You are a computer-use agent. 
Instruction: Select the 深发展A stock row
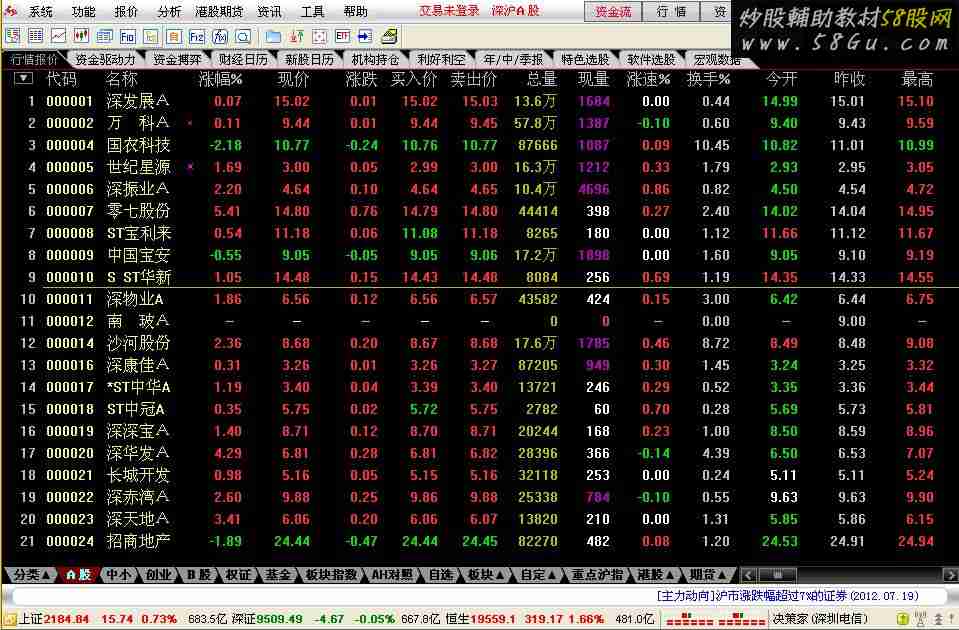coord(480,101)
